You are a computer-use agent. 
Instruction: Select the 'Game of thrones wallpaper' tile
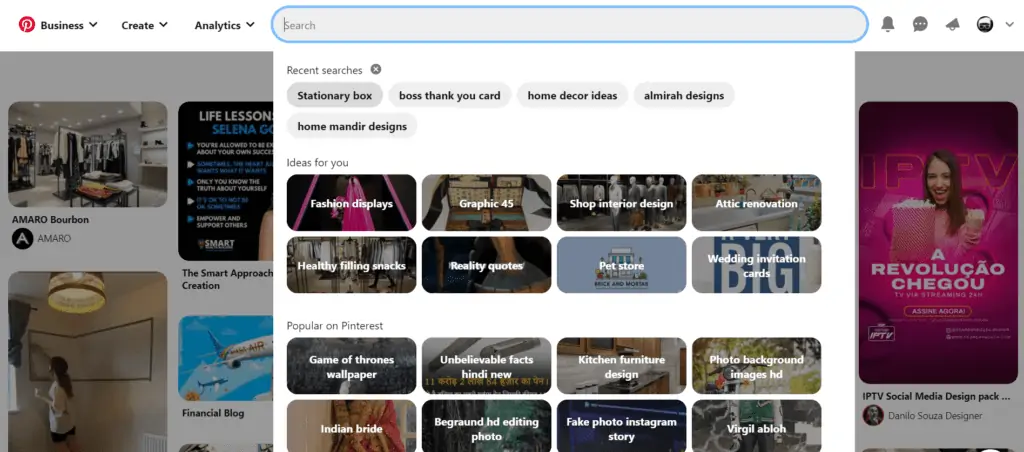(x=351, y=366)
